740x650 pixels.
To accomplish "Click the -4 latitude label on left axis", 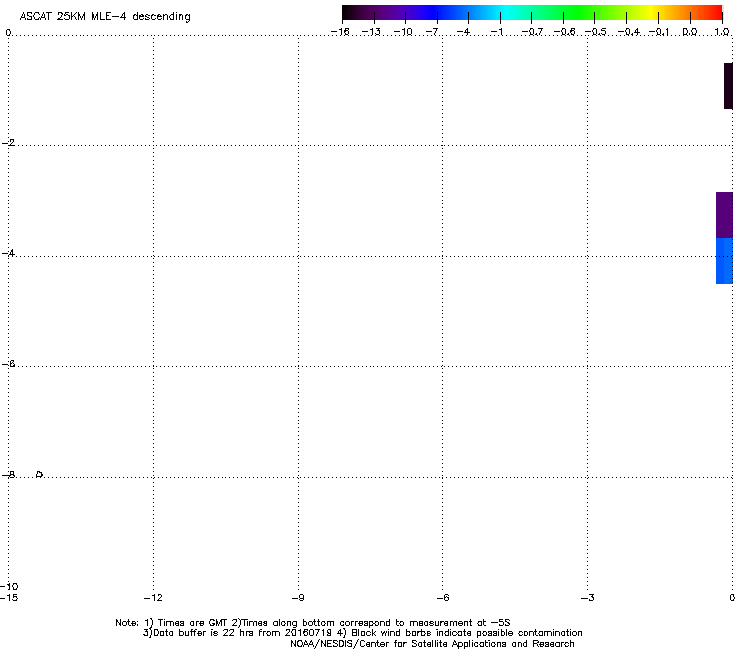I will coord(8,253).
